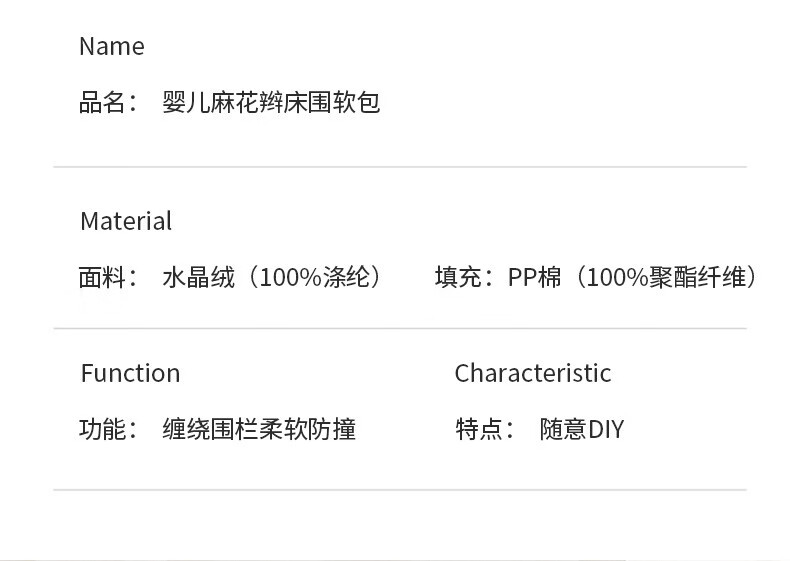Click the 100% in 涤纶 fabric description
This screenshot has height=561, width=790.
(x=290, y=277)
